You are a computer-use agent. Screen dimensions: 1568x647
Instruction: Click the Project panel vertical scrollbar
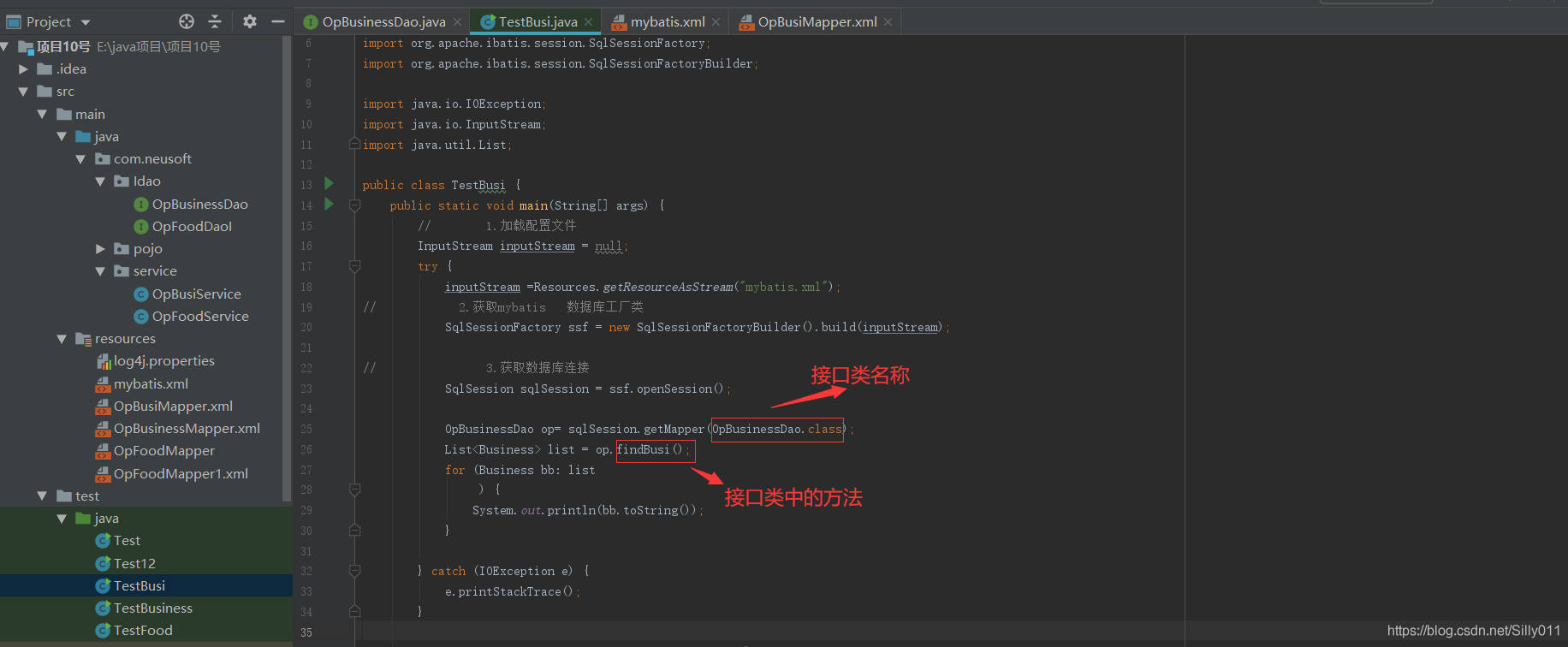[x=287, y=270]
